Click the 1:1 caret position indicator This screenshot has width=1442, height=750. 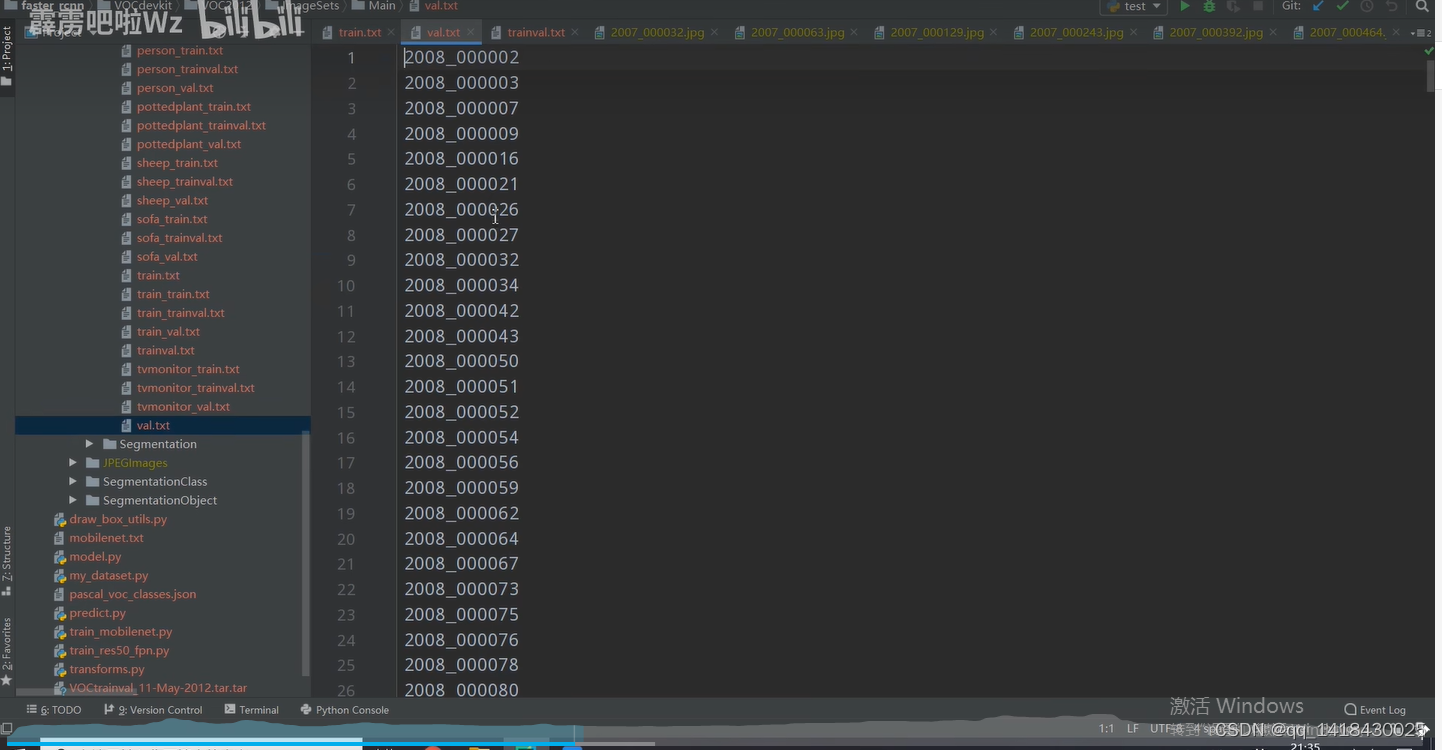[x=1106, y=728]
